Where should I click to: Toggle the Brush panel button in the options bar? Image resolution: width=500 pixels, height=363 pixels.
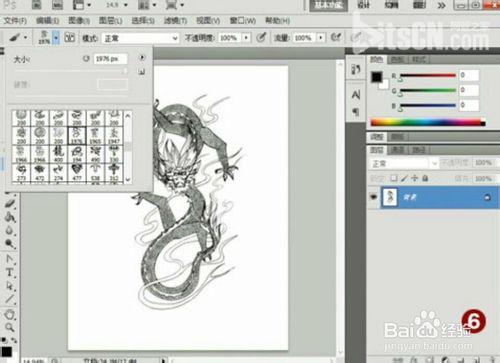coord(69,37)
